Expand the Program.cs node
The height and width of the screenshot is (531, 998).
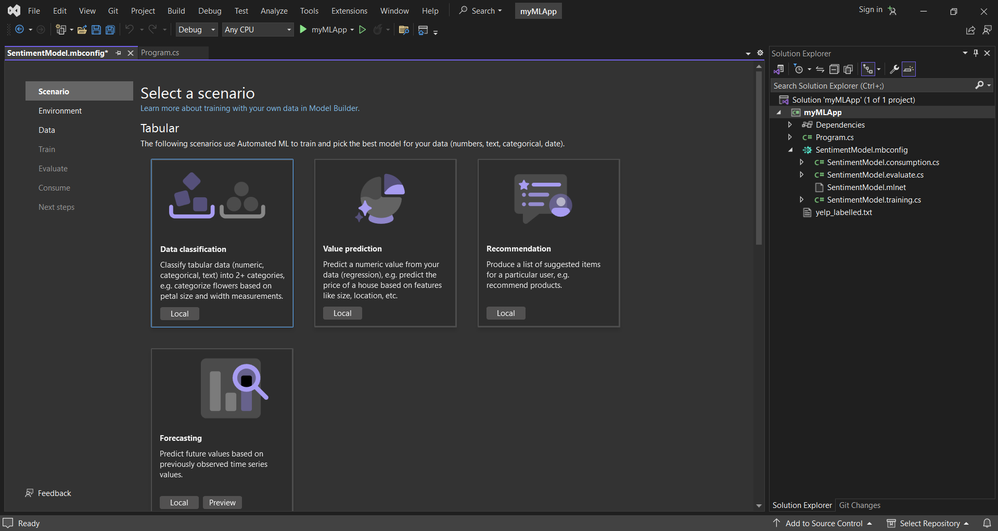[x=790, y=138]
